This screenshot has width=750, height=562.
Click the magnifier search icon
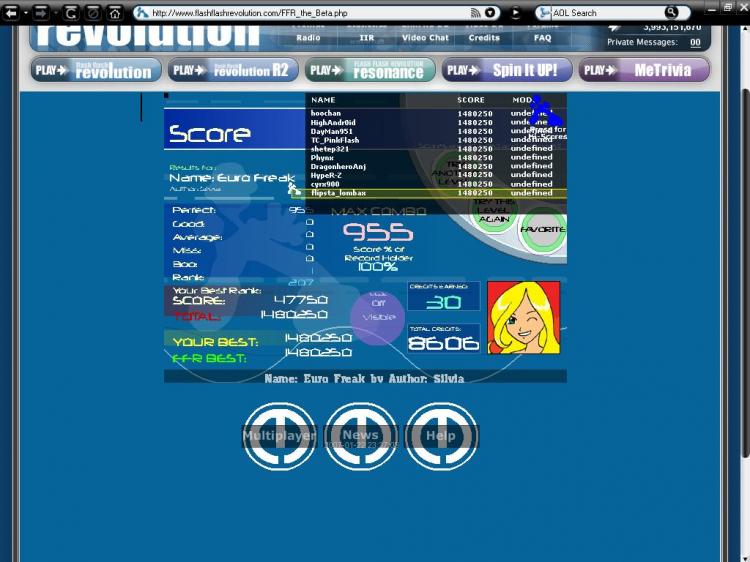tap(672, 12)
